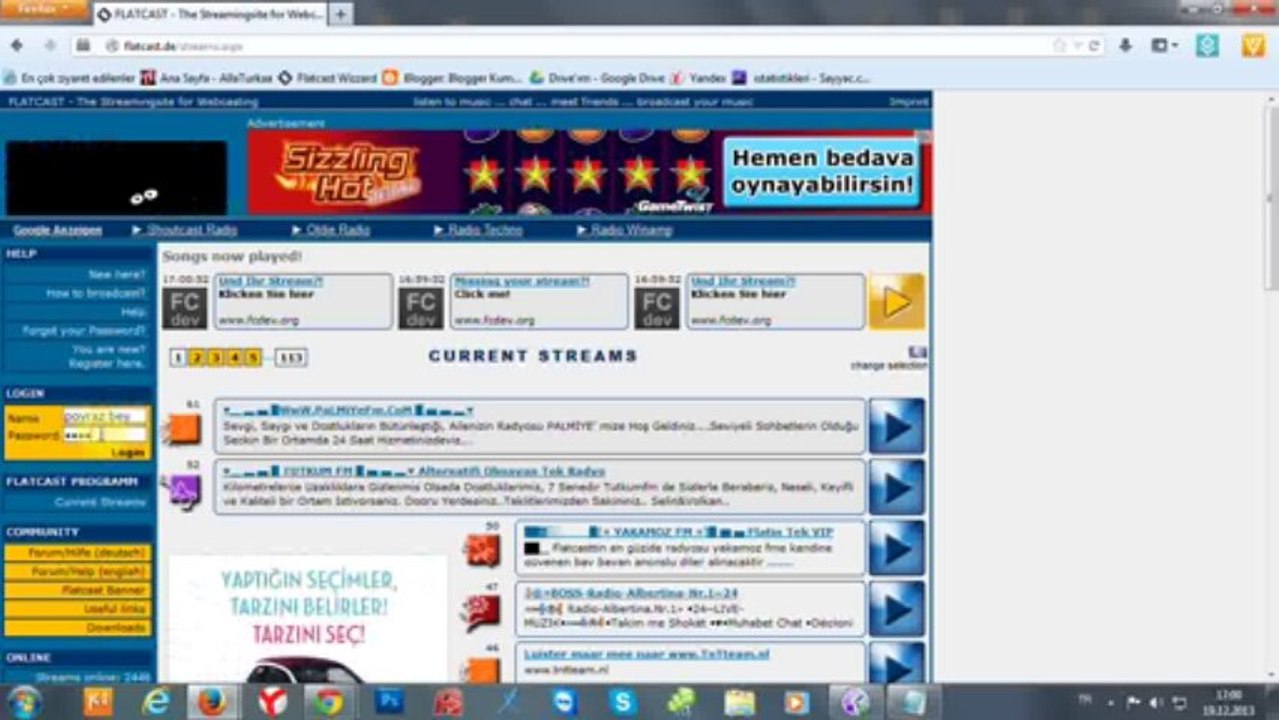The width and height of the screenshot is (1279, 720).
Task: Open Forum/Hilfe (deutsch) button
Action: 78,553
